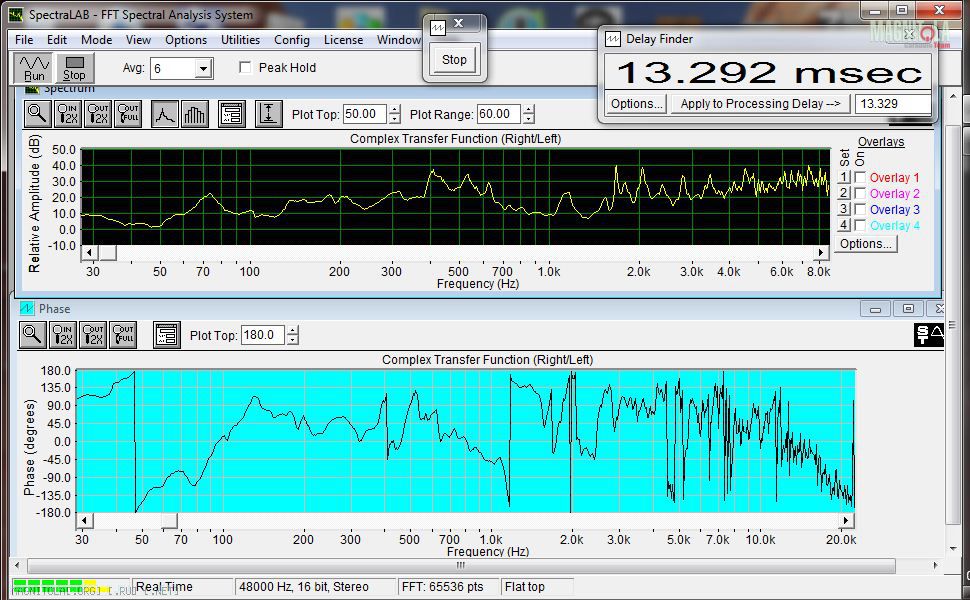Image resolution: width=970 pixels, height=600 pixels.
Task: Open Spectrum plot properties icon
Action: (232, 114)
